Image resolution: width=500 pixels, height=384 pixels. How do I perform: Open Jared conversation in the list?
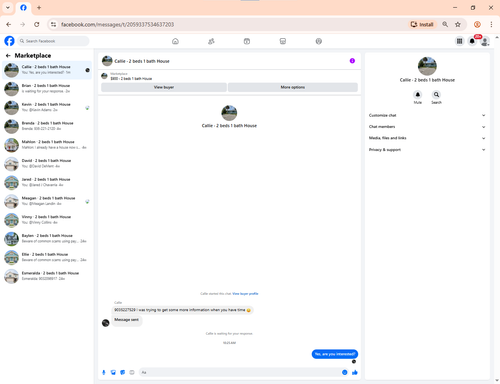(x=47, y=182)
